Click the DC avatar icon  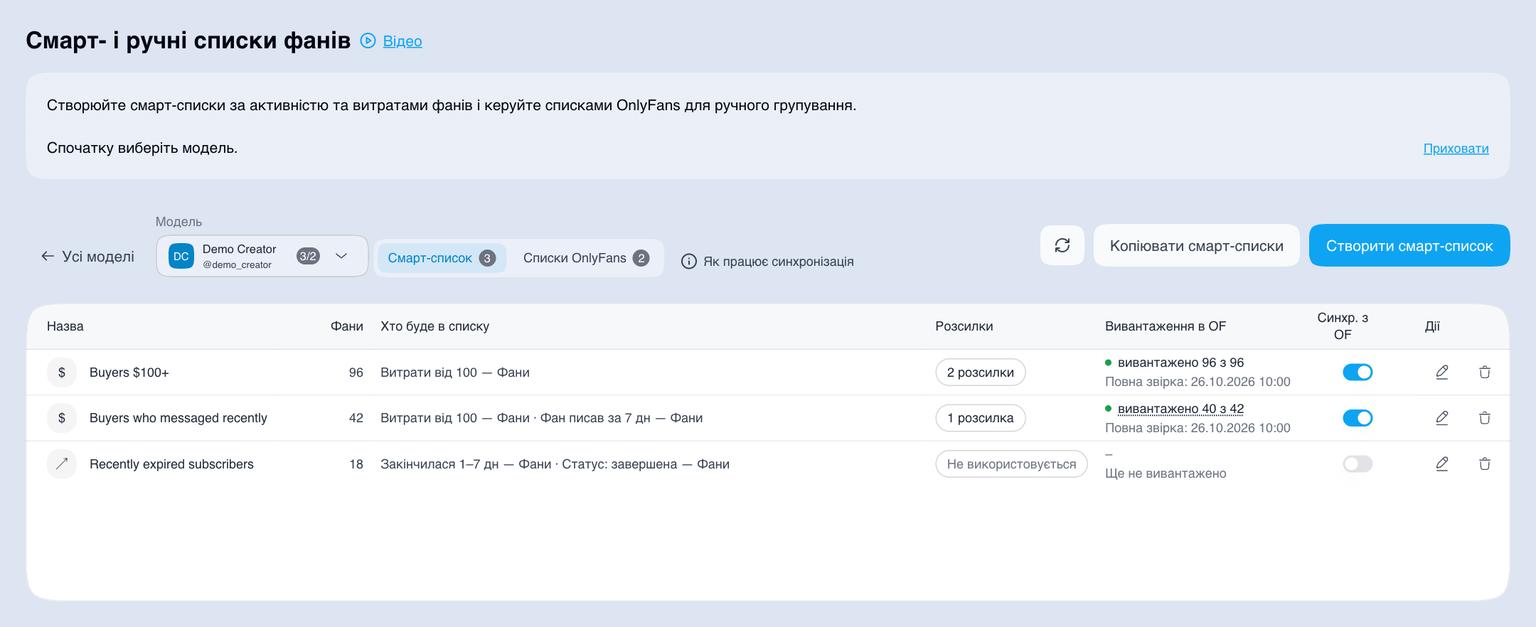coord(181,256)
